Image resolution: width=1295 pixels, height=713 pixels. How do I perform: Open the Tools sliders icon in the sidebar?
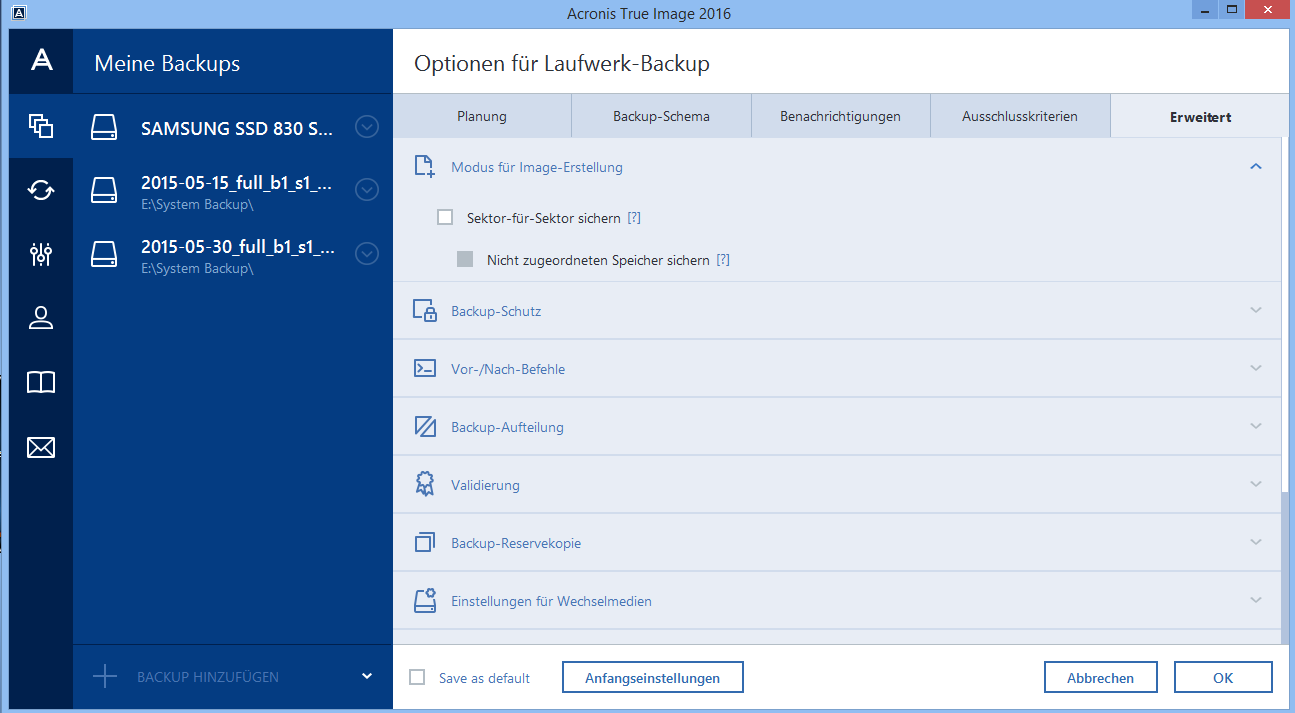[41, 254]
